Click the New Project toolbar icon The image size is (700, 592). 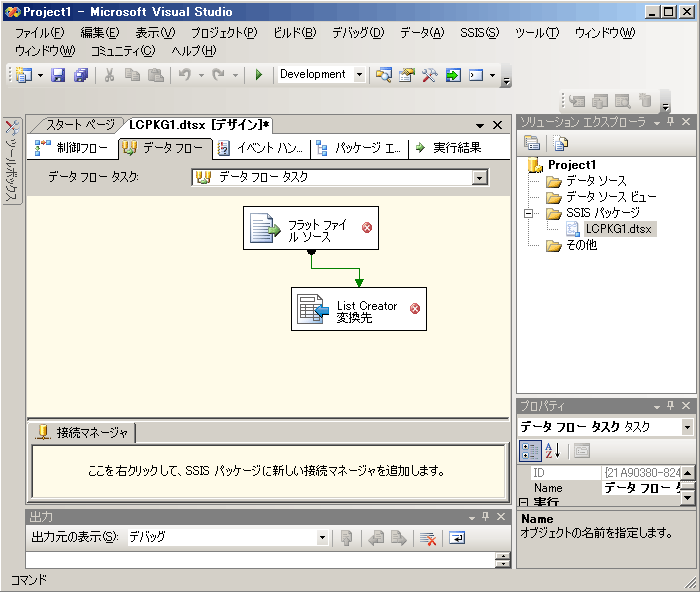coord(24,75)
